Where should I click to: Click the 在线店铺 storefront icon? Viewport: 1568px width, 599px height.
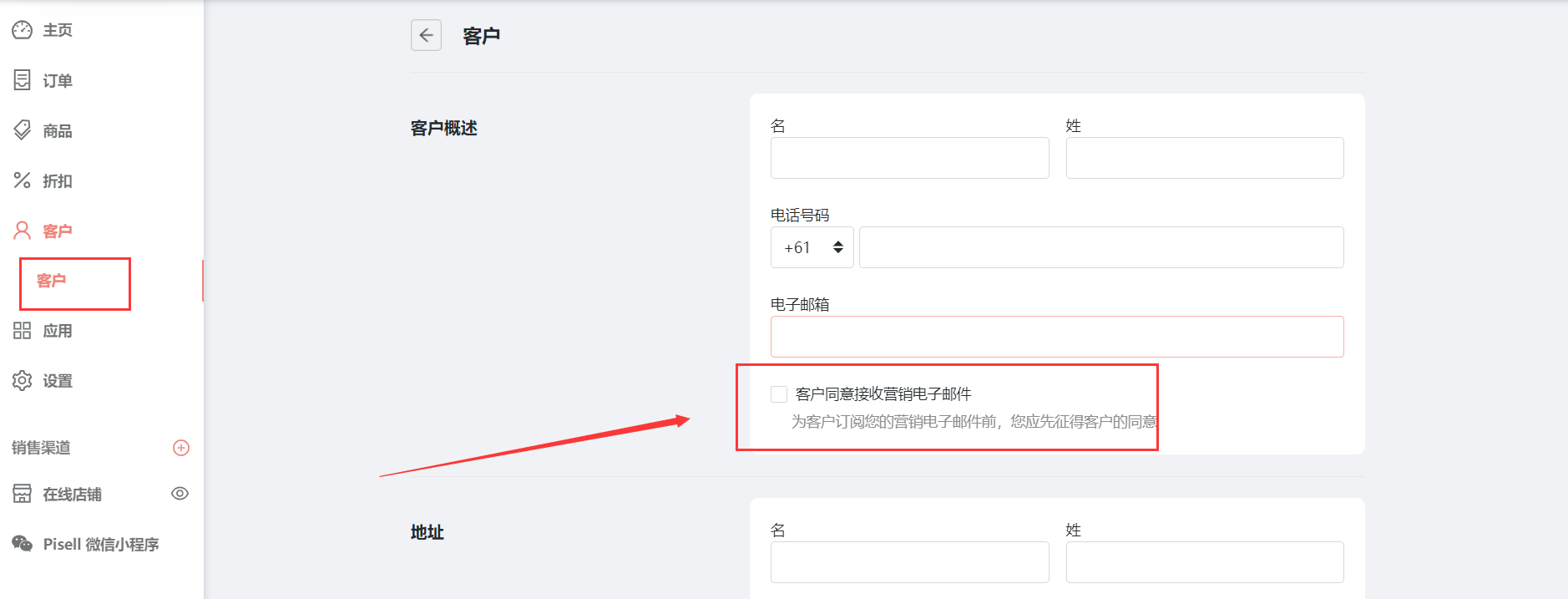pyautogui.click(x=22, y=494)
